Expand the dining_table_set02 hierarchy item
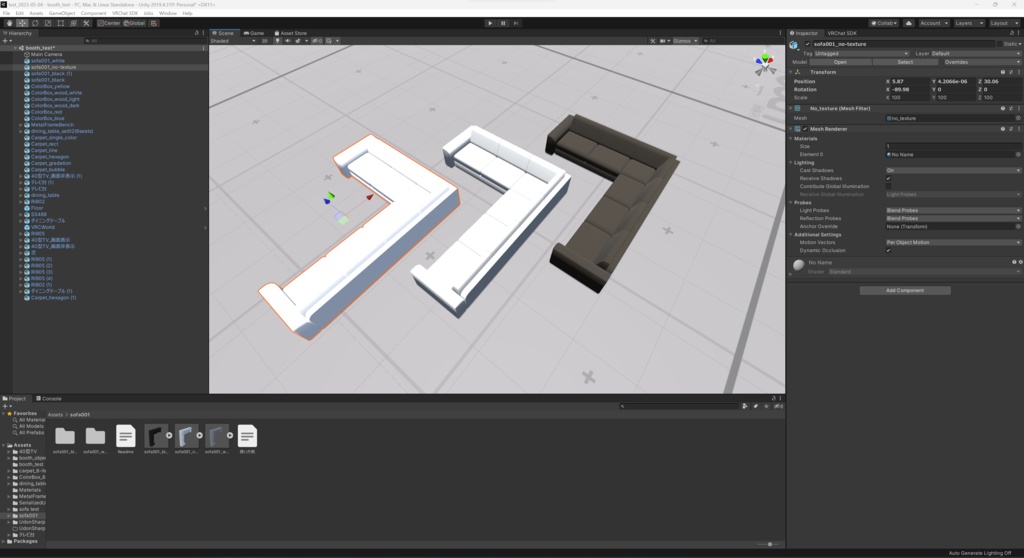Image resolution: width=1024 pixels, height=558 pixels. coord(21,131)
